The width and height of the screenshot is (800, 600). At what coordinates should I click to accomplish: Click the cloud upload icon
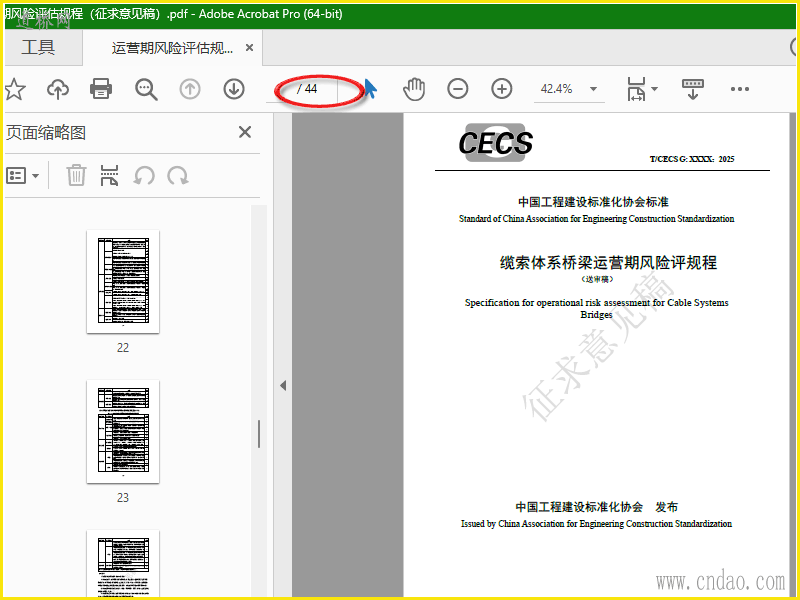coord(58,89)
